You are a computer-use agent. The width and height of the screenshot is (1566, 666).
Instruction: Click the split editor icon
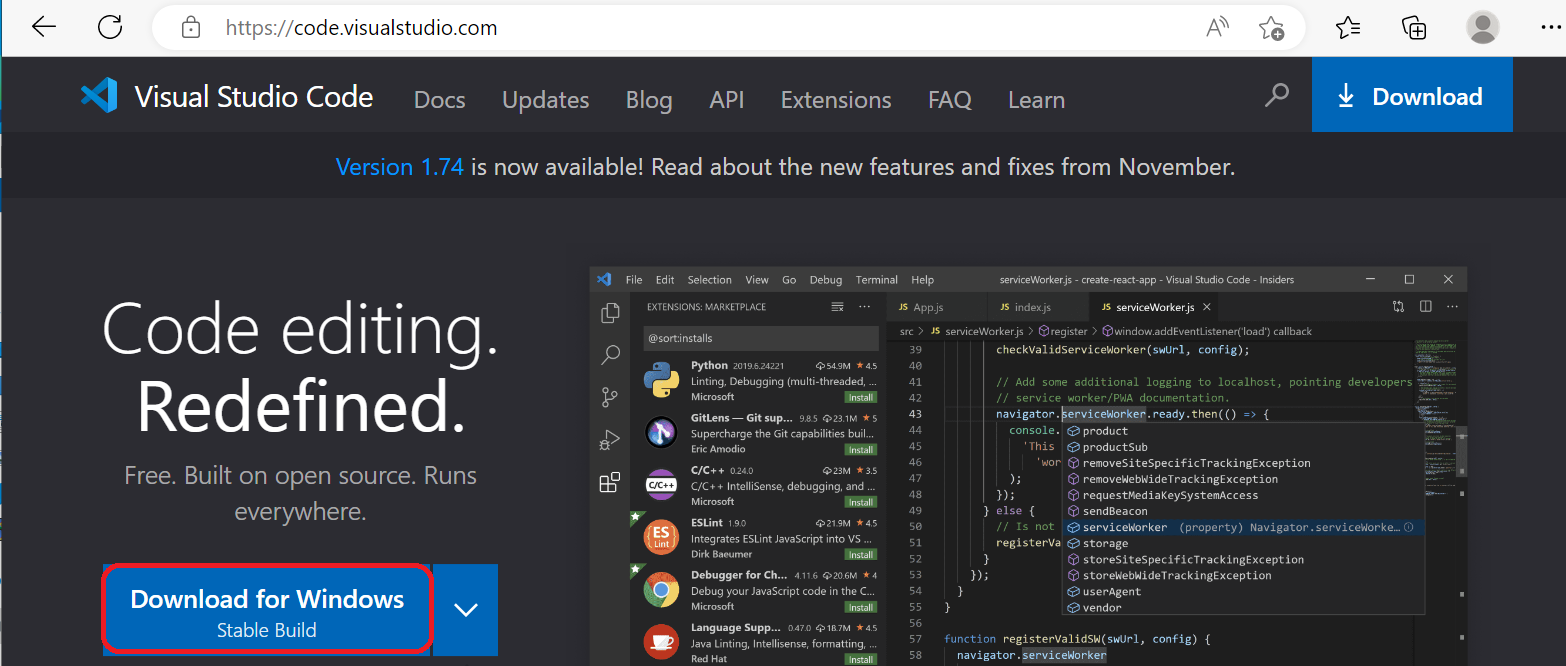(1426, 307)
